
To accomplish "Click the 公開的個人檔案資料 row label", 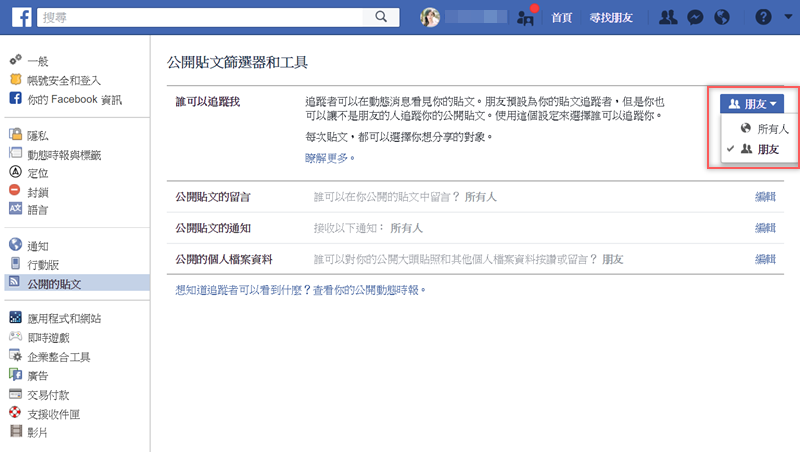I will [x=224, y=259].
